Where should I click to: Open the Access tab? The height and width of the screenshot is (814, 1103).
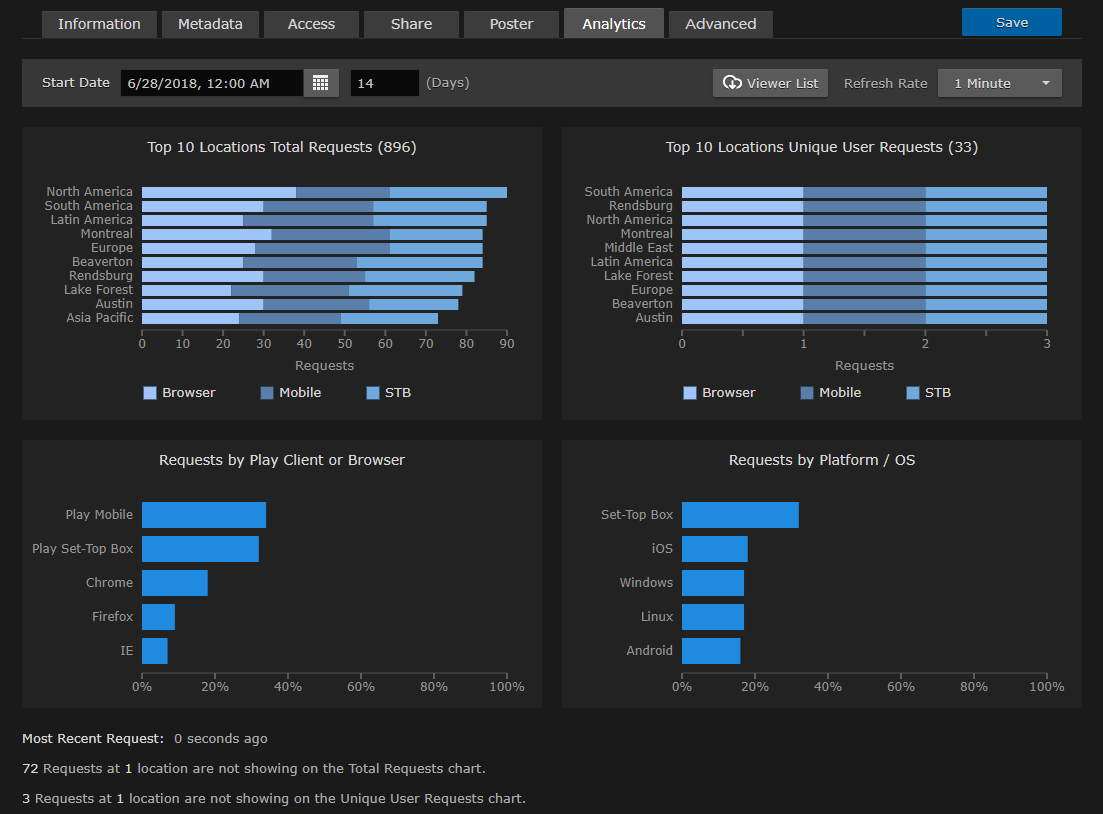[x=311, y=23]
